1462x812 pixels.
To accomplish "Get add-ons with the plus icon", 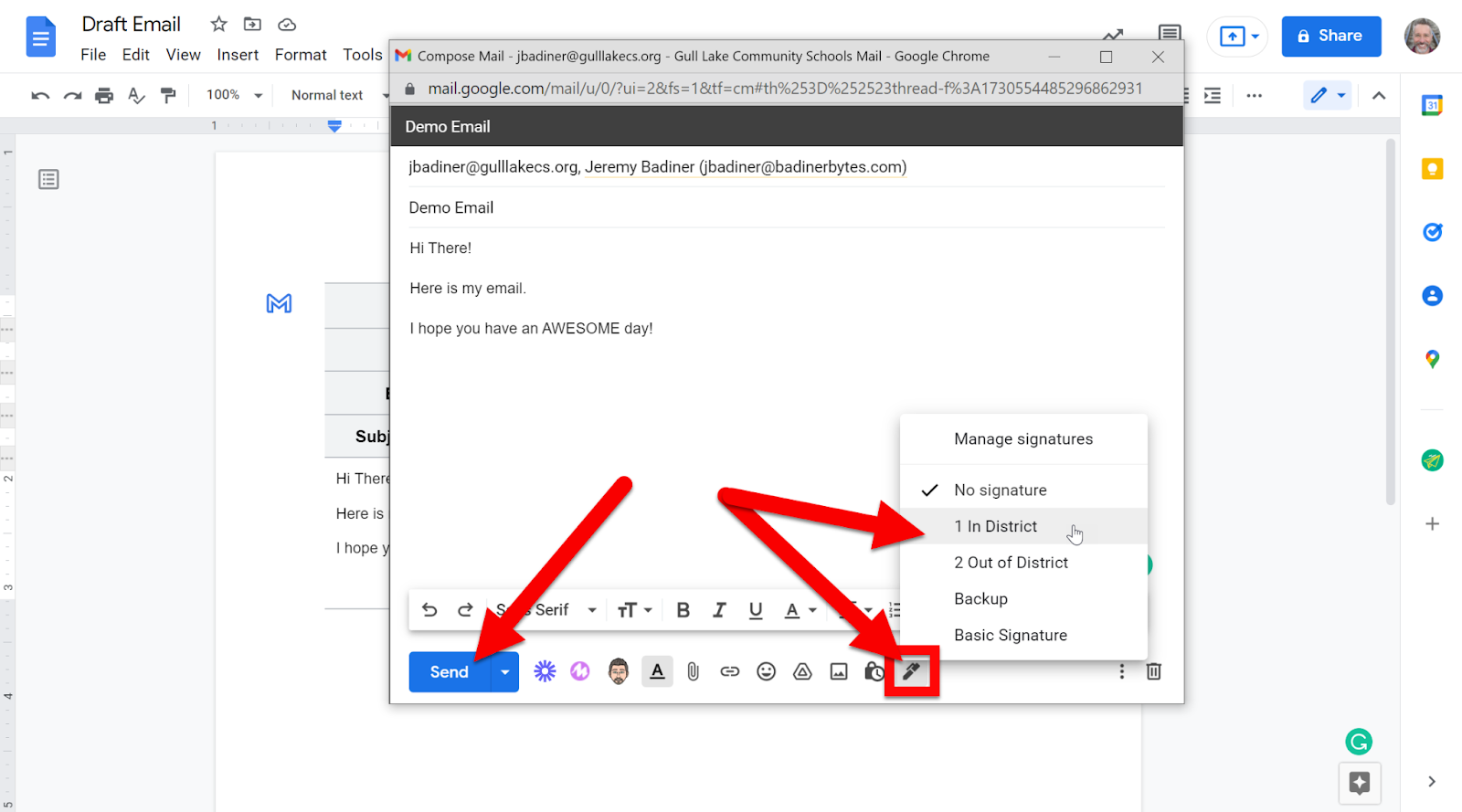I will [x=1432, y=524].
